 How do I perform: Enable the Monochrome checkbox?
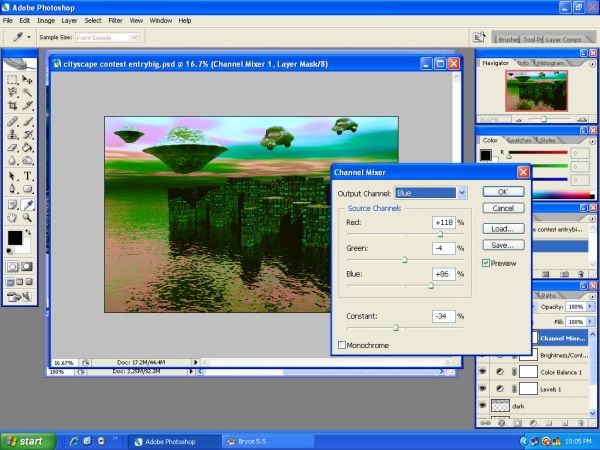[342, 345]
